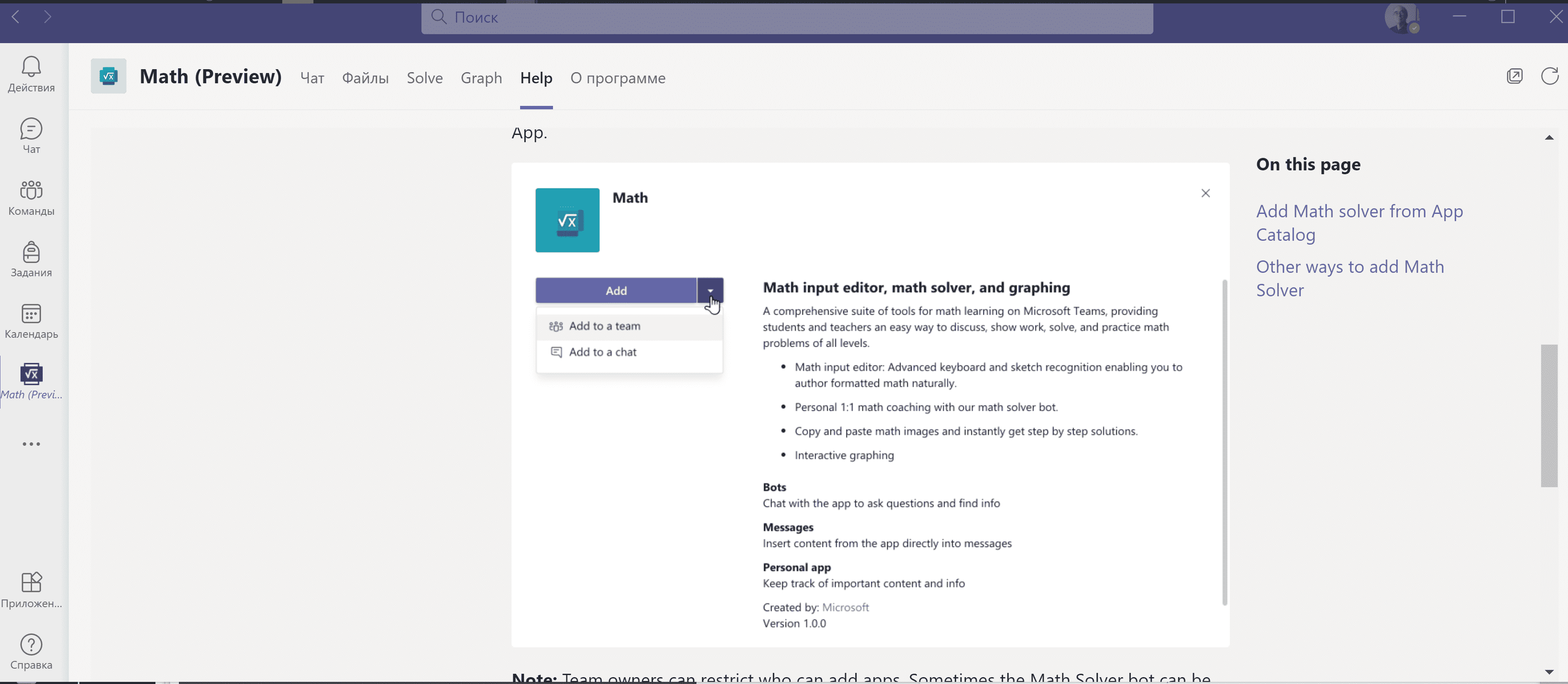
Task: Reload the tab with refresh icon
Action: 1549,76
